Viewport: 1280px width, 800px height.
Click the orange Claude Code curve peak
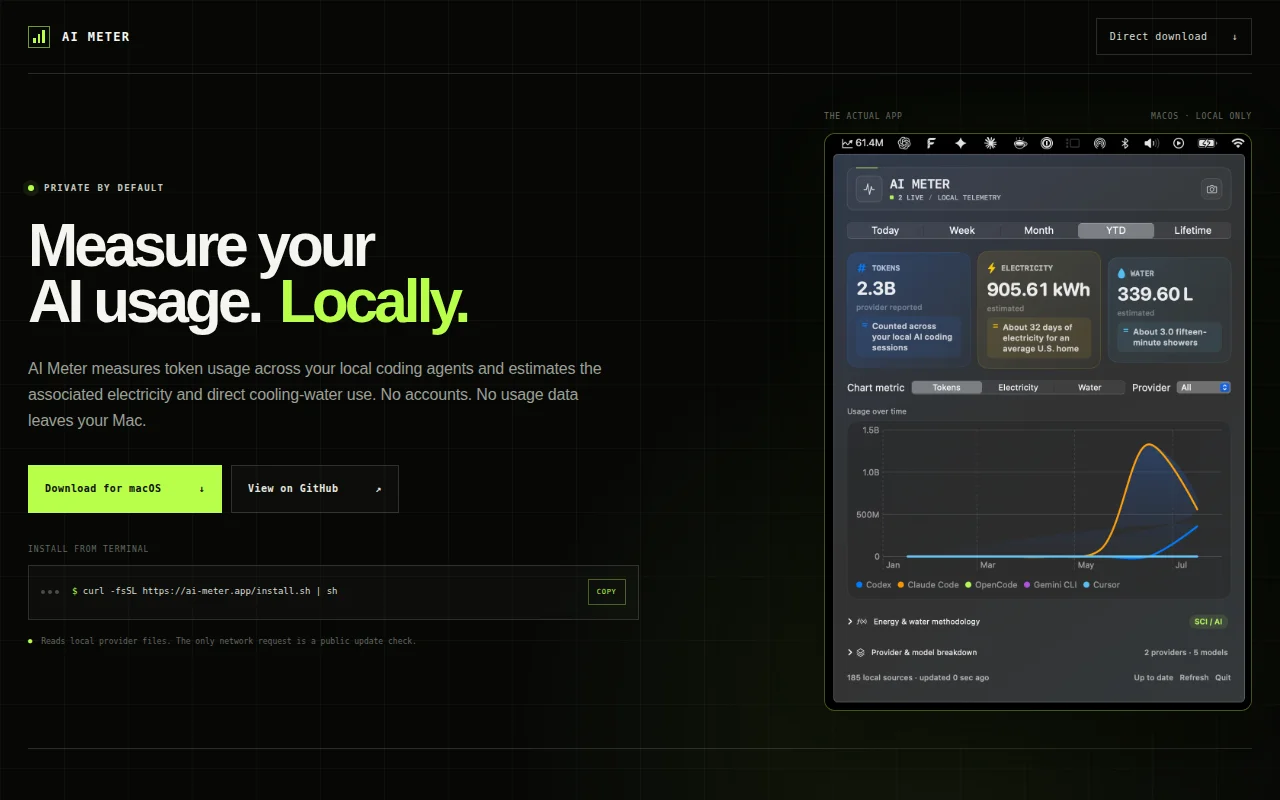pyautogui.click(x=1150, y=445)
